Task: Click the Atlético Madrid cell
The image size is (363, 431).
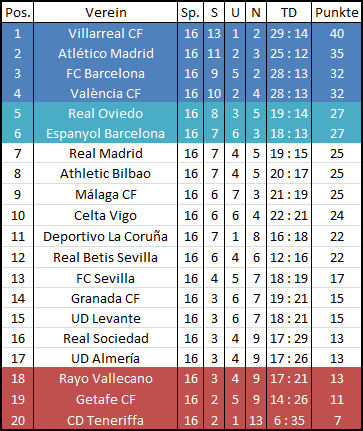Action: click(106, 53)
